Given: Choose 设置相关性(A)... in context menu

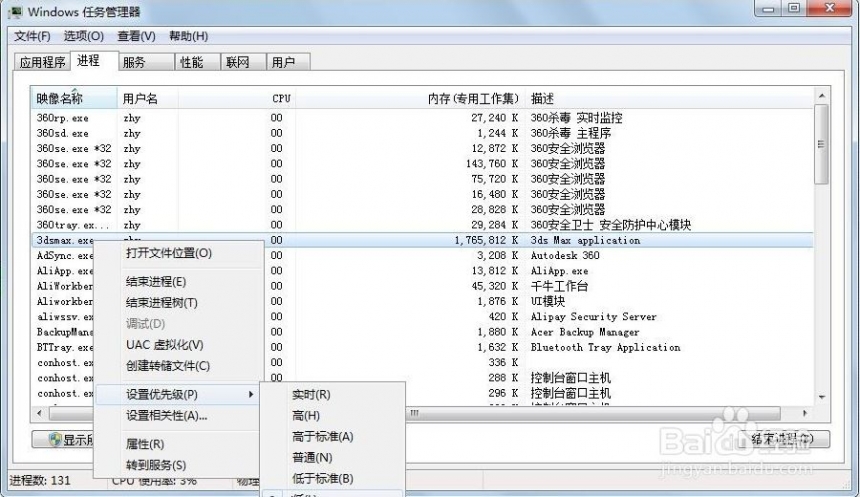Looking at the screenshot, I should point(166,416).
